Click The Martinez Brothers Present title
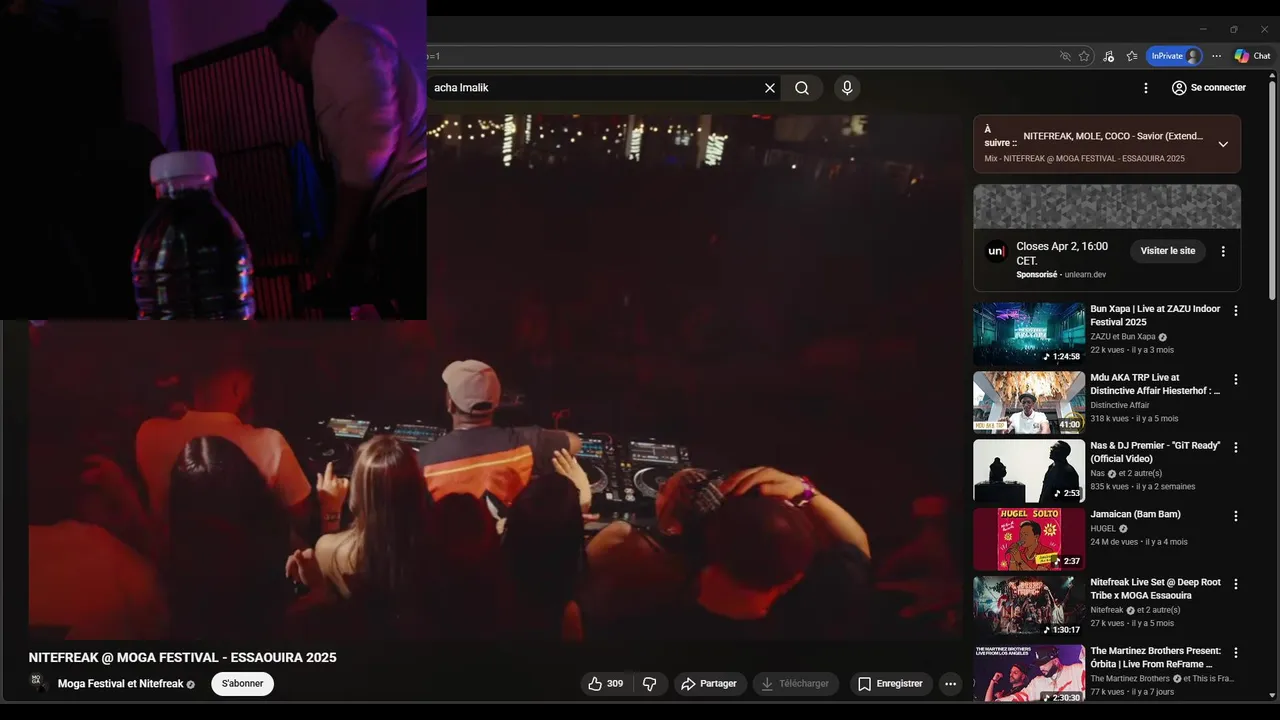 click(1155, 657)
